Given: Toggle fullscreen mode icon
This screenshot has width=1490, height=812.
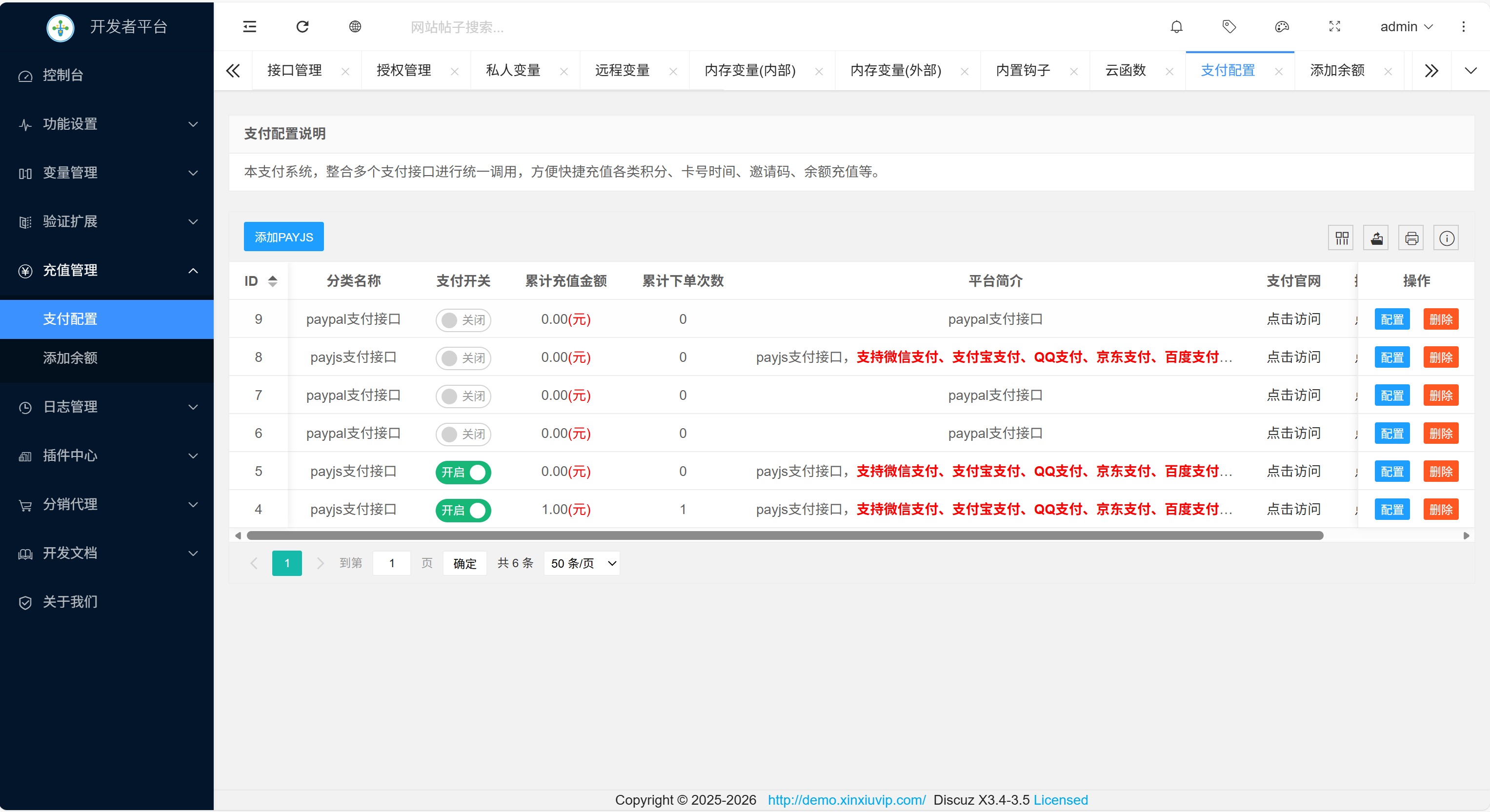Looking at the screenshot, I should pos(1334,27).
